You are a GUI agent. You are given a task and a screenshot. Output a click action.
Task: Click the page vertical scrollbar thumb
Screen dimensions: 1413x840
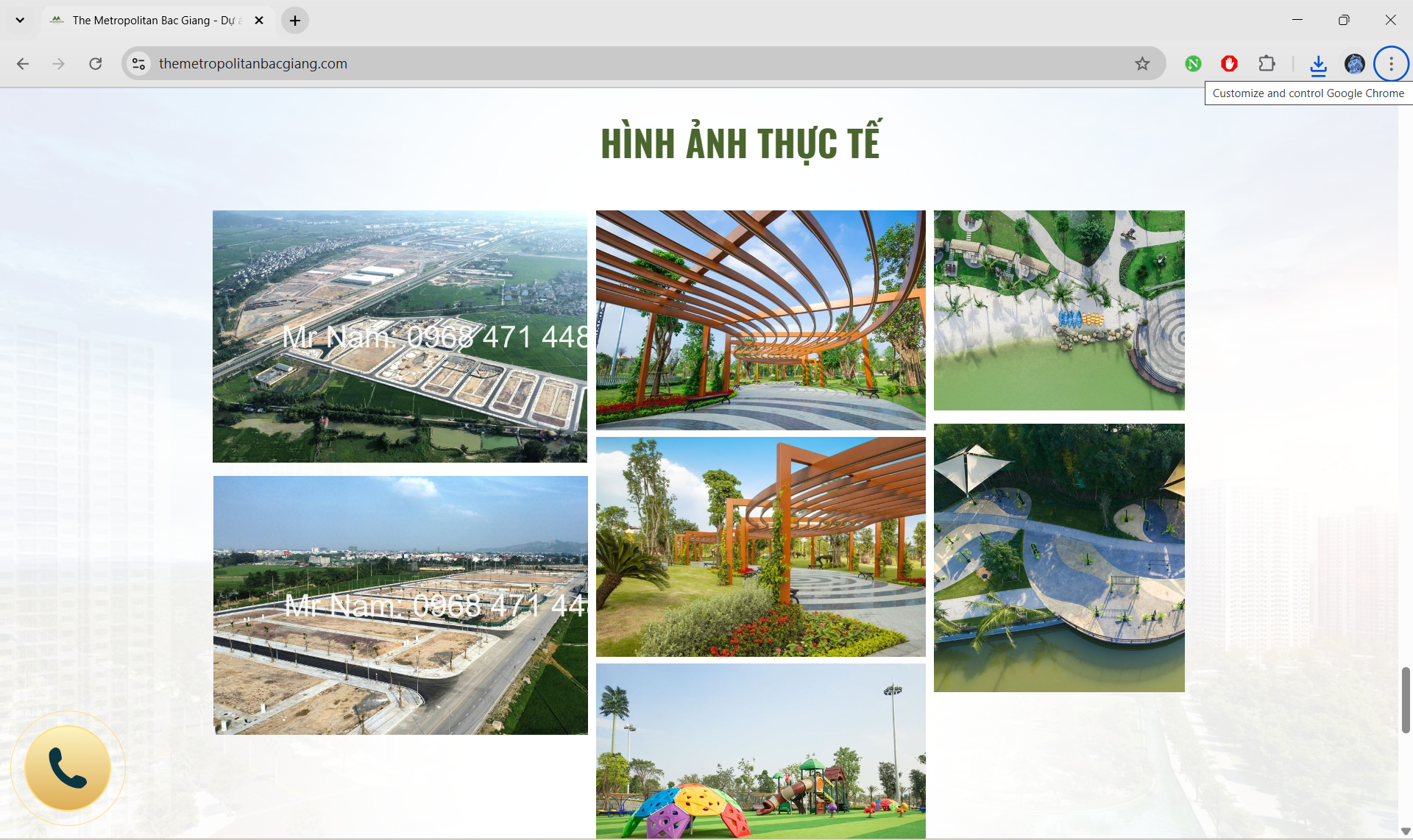(1405, 700)
